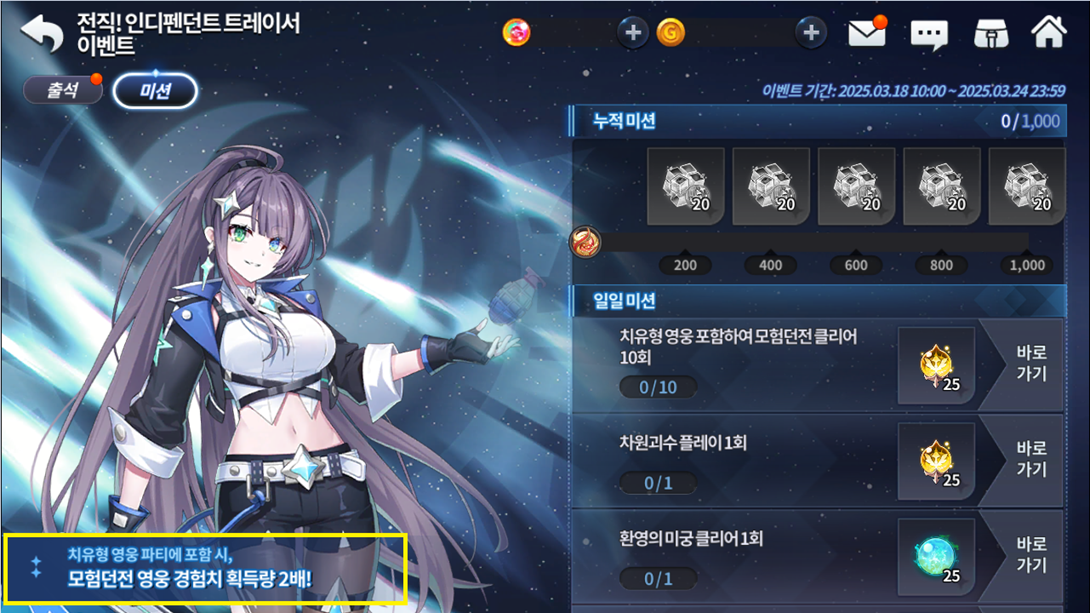This screenshot has width=1090, height=613.
Task: Tap the cumulative mission progress bar marker
Action: pyautogui.click(x=585, y=242)
